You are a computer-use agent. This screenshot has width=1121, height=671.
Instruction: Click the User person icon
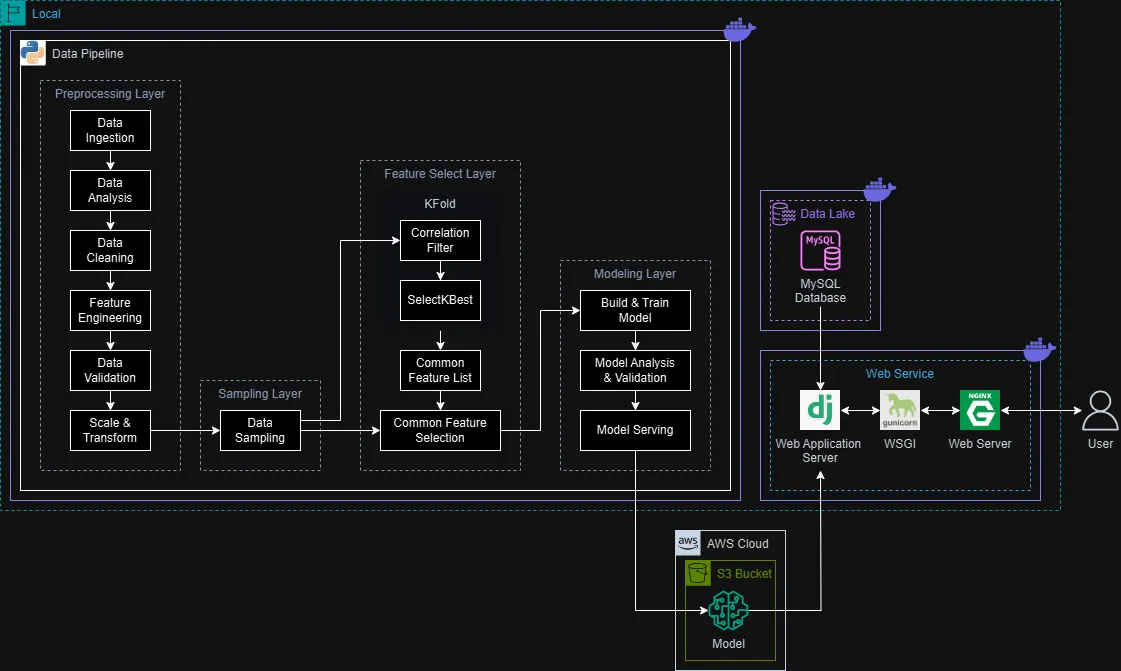click(1100, 410)
